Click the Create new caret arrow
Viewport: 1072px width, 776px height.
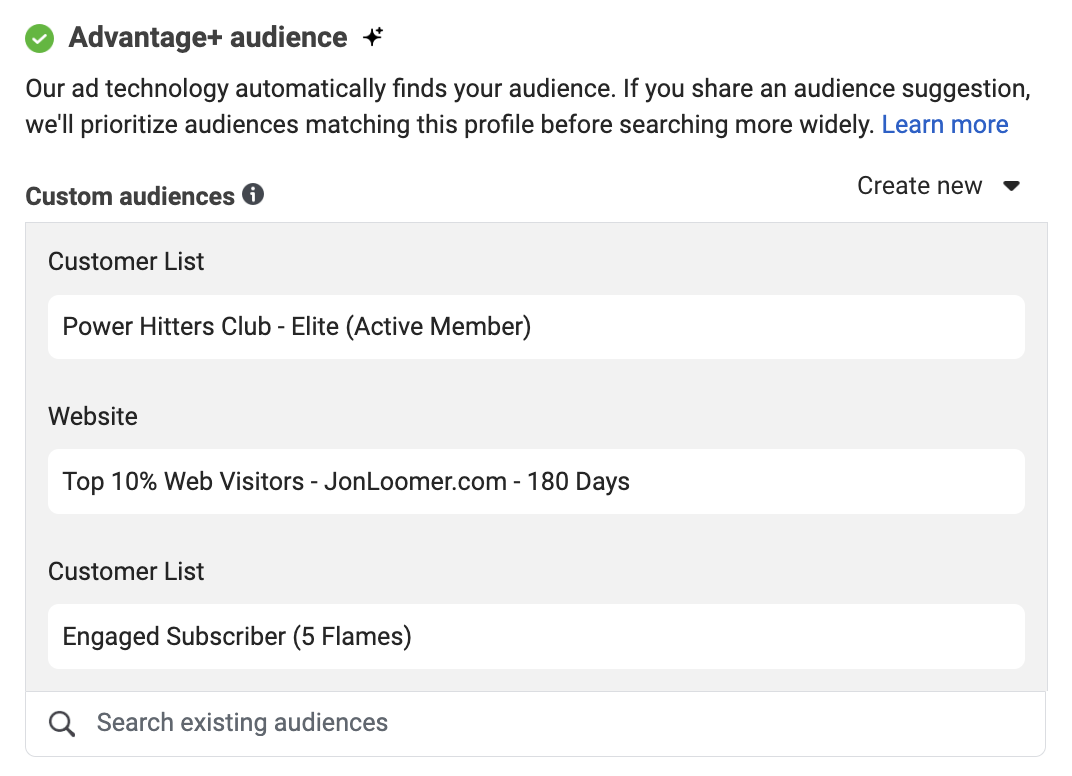pos(1011,186)
